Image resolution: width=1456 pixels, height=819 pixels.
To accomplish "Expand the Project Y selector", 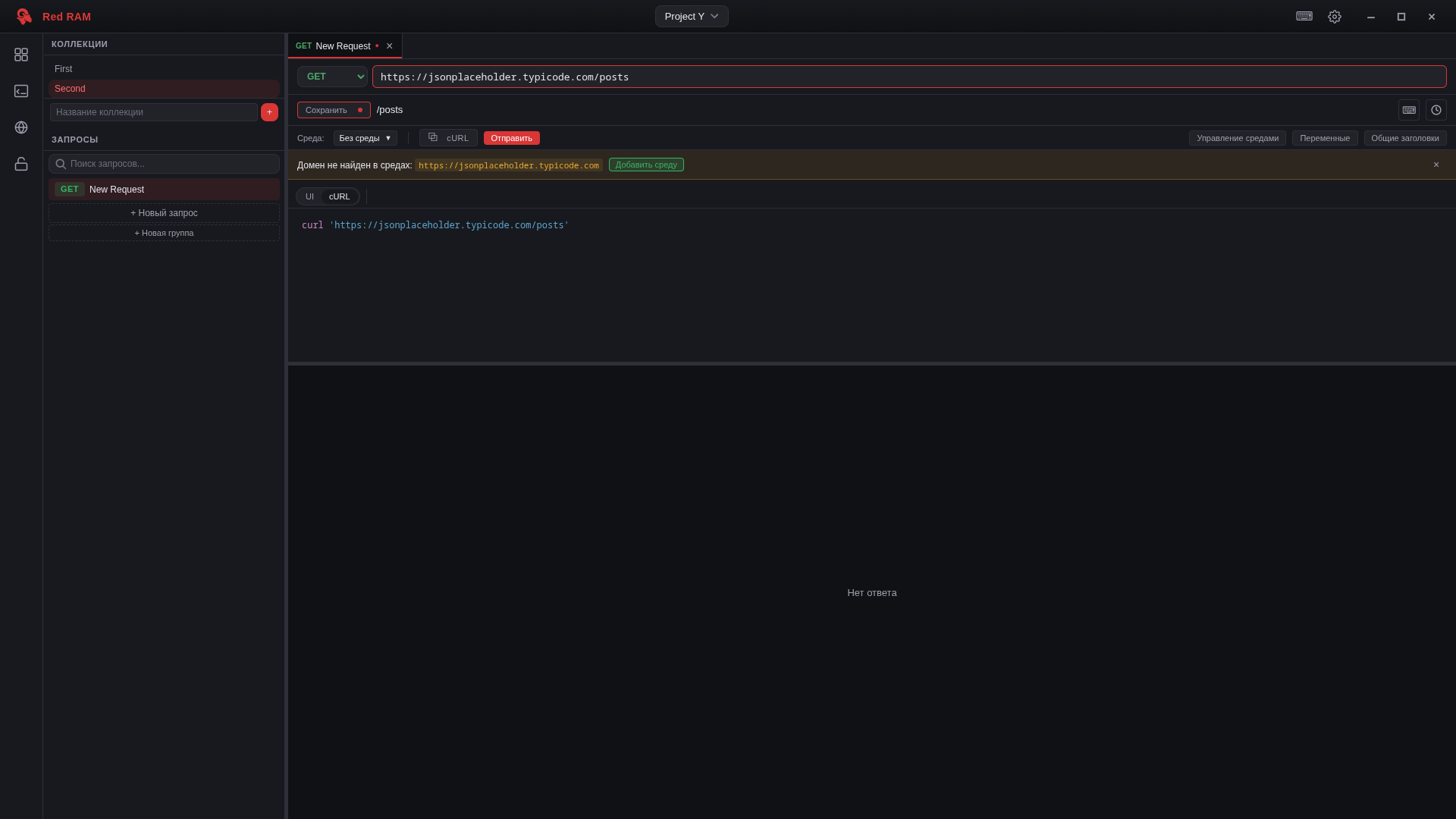I will pyautogui.click(x=692, y=17).
